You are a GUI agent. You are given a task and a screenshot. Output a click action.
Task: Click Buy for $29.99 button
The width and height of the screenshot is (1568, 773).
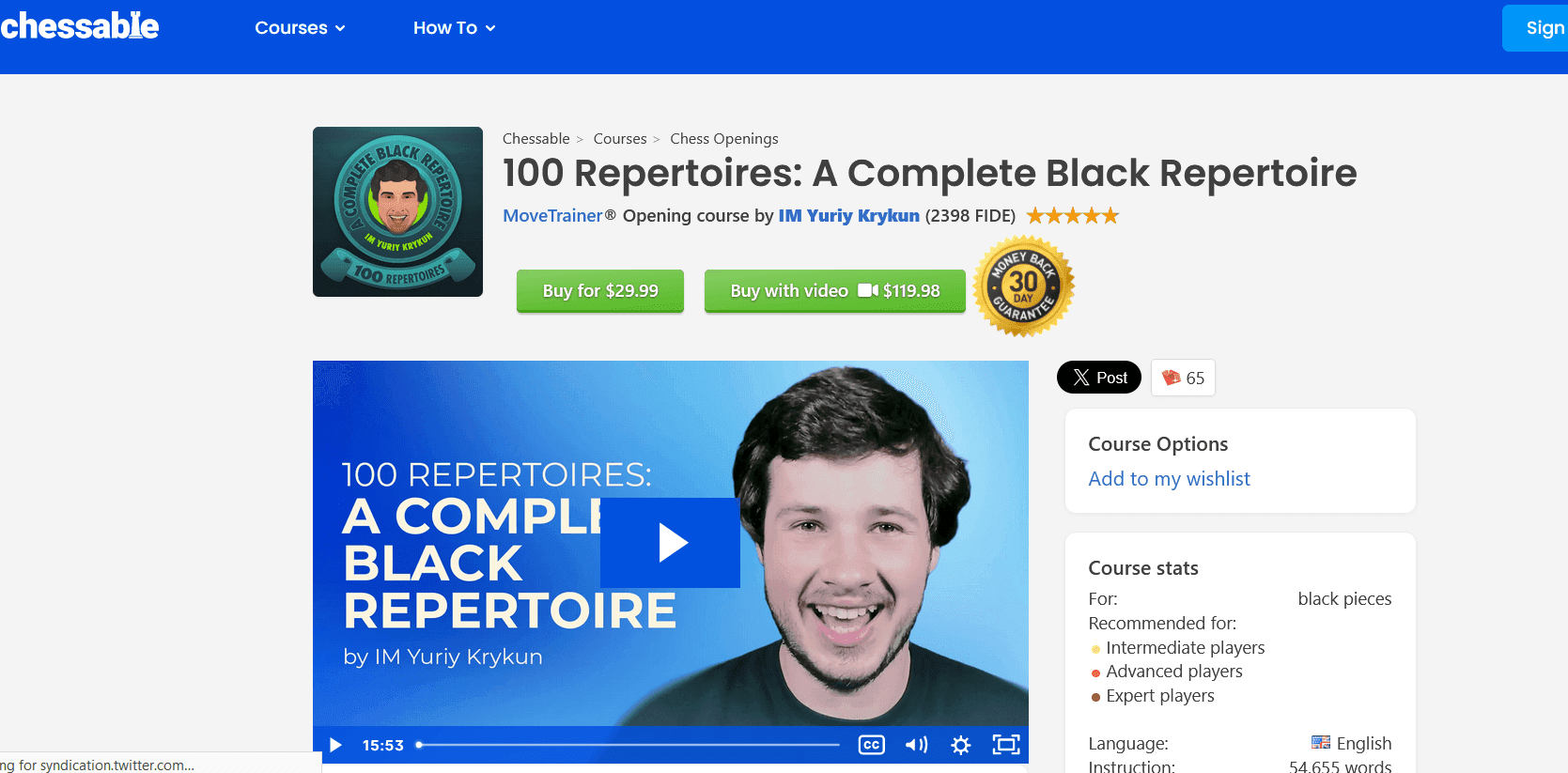click(600, 291)
